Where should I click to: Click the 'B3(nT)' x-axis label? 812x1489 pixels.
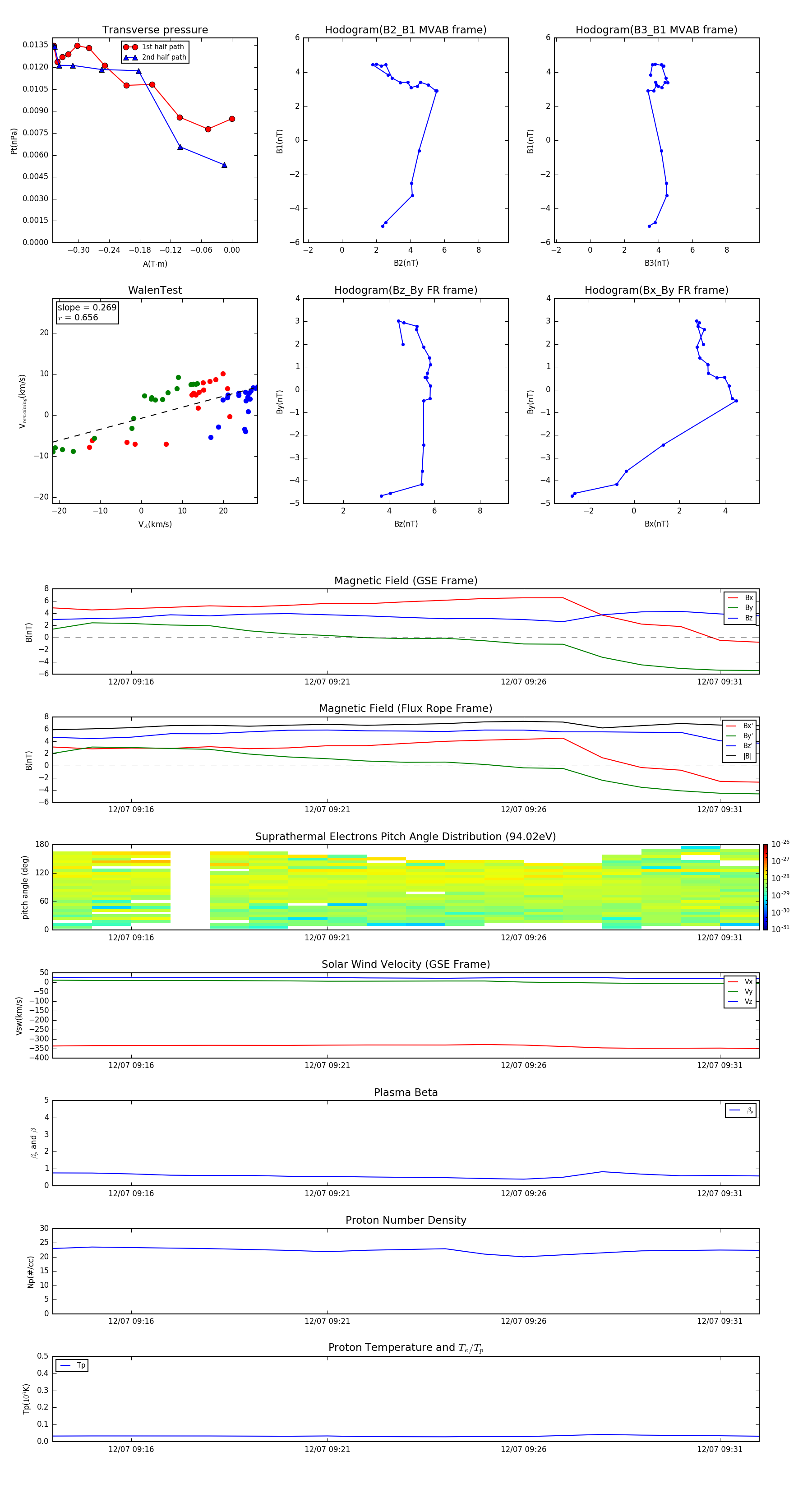pos(656,264)
